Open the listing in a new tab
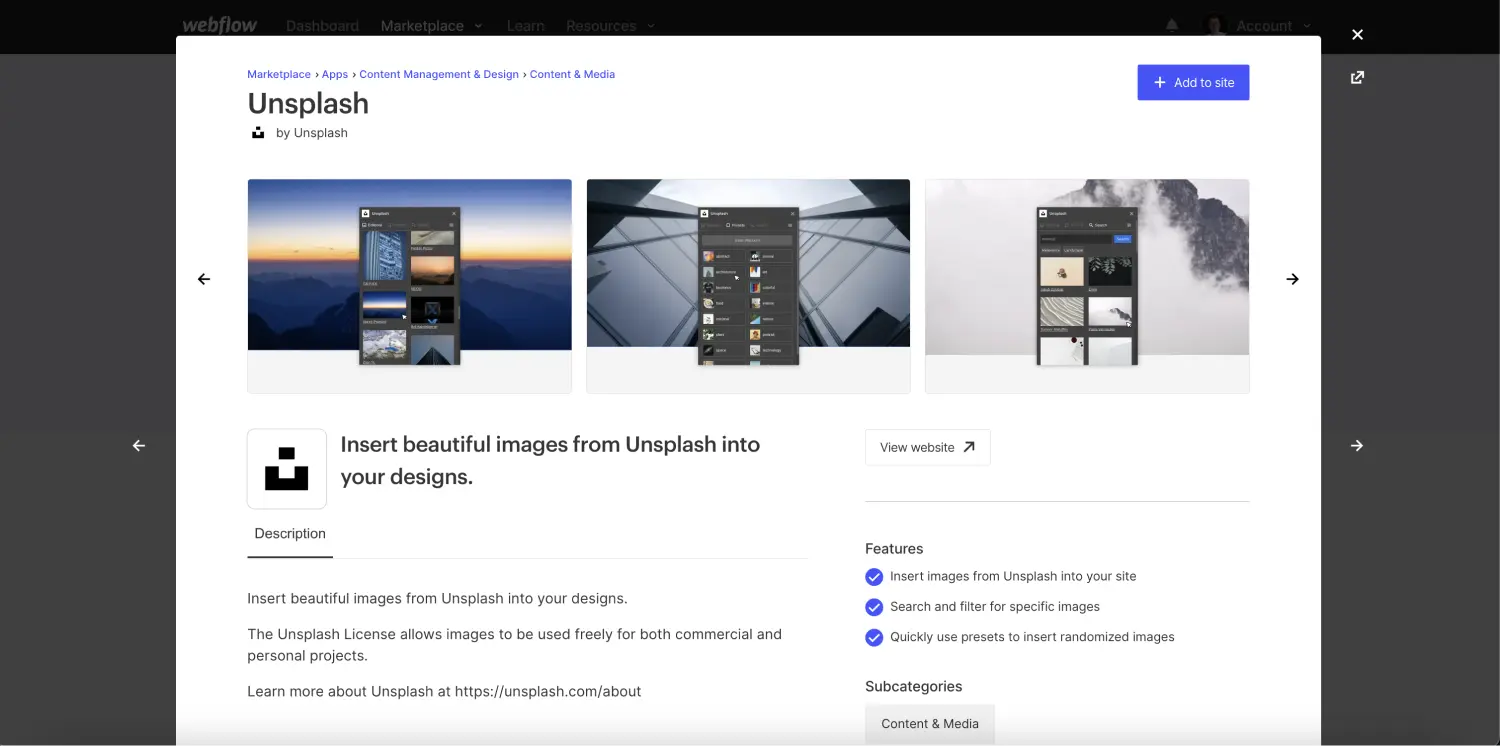 pyautogui.click(x=1357, y=77)
